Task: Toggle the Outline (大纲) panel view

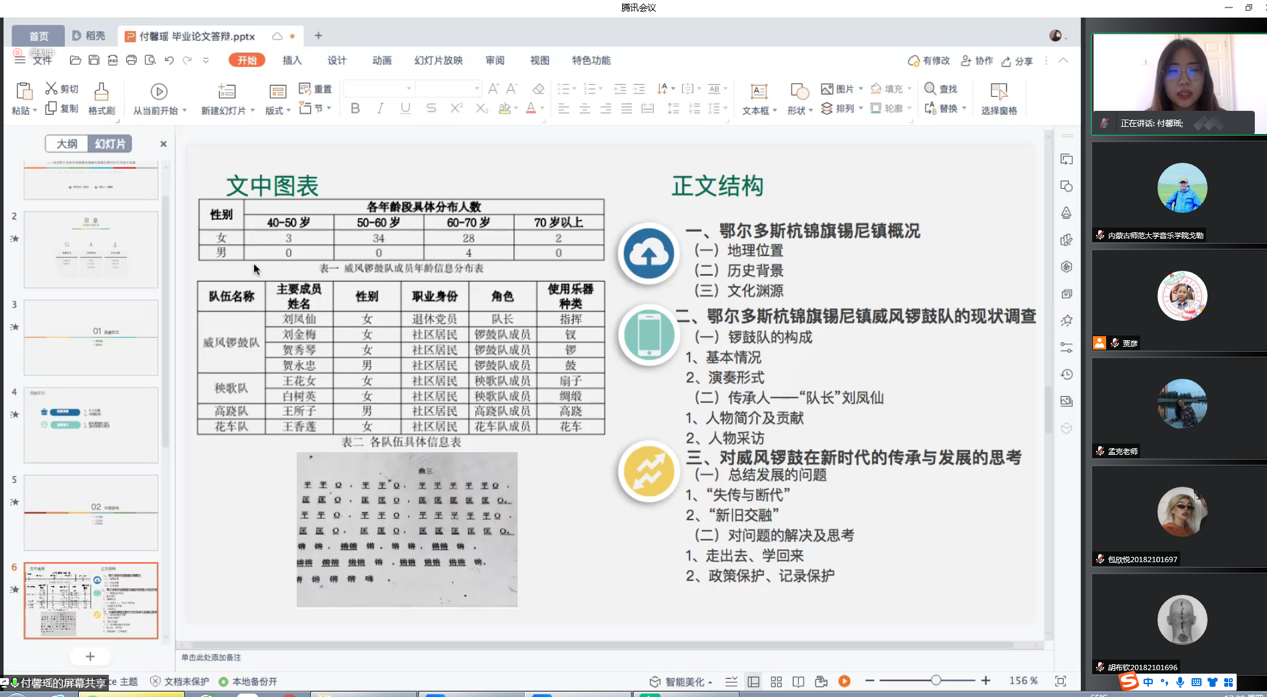Action: 67,144
